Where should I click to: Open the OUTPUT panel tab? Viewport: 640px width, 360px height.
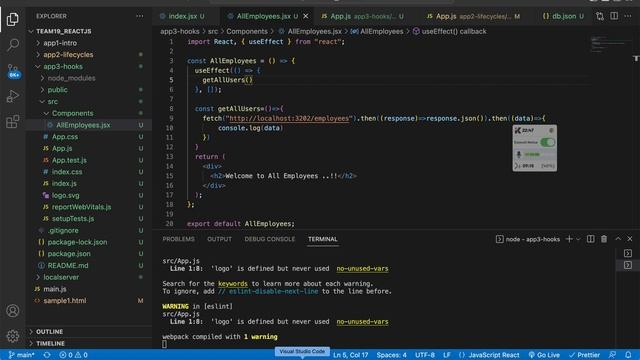point(219,239)
